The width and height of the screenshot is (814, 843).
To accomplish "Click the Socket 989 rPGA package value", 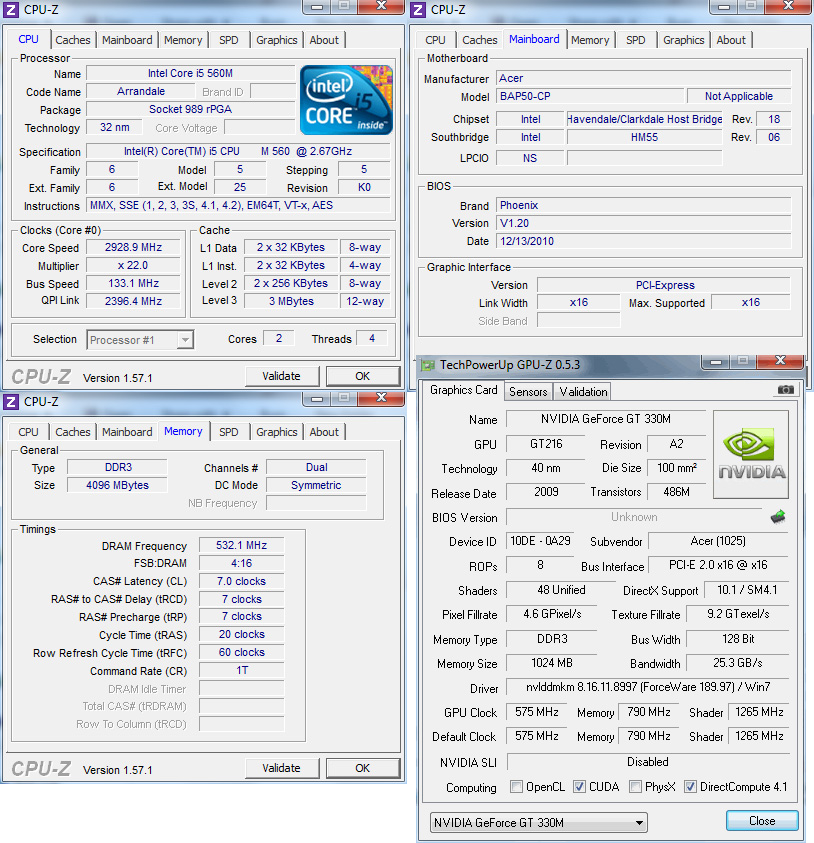I will coord(190,109).
